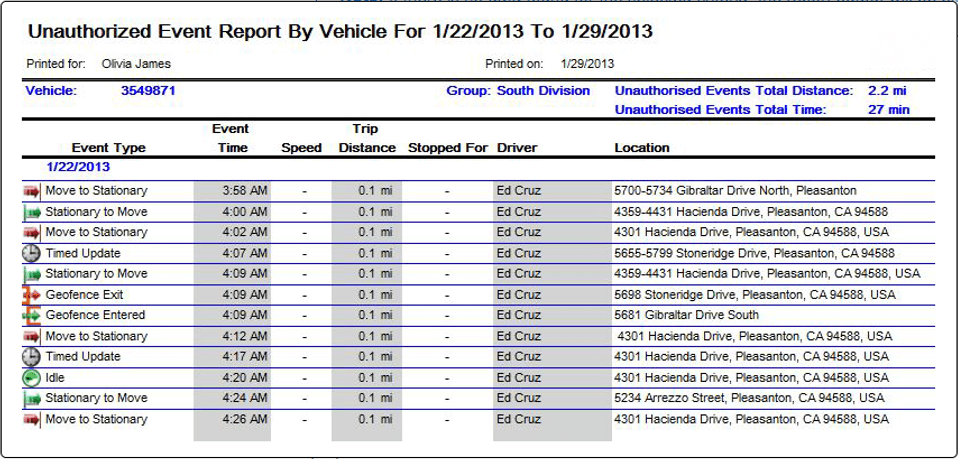This screenshot has width=958, height=459.
Task: Click the Location column header
Action: coord(642,148)
